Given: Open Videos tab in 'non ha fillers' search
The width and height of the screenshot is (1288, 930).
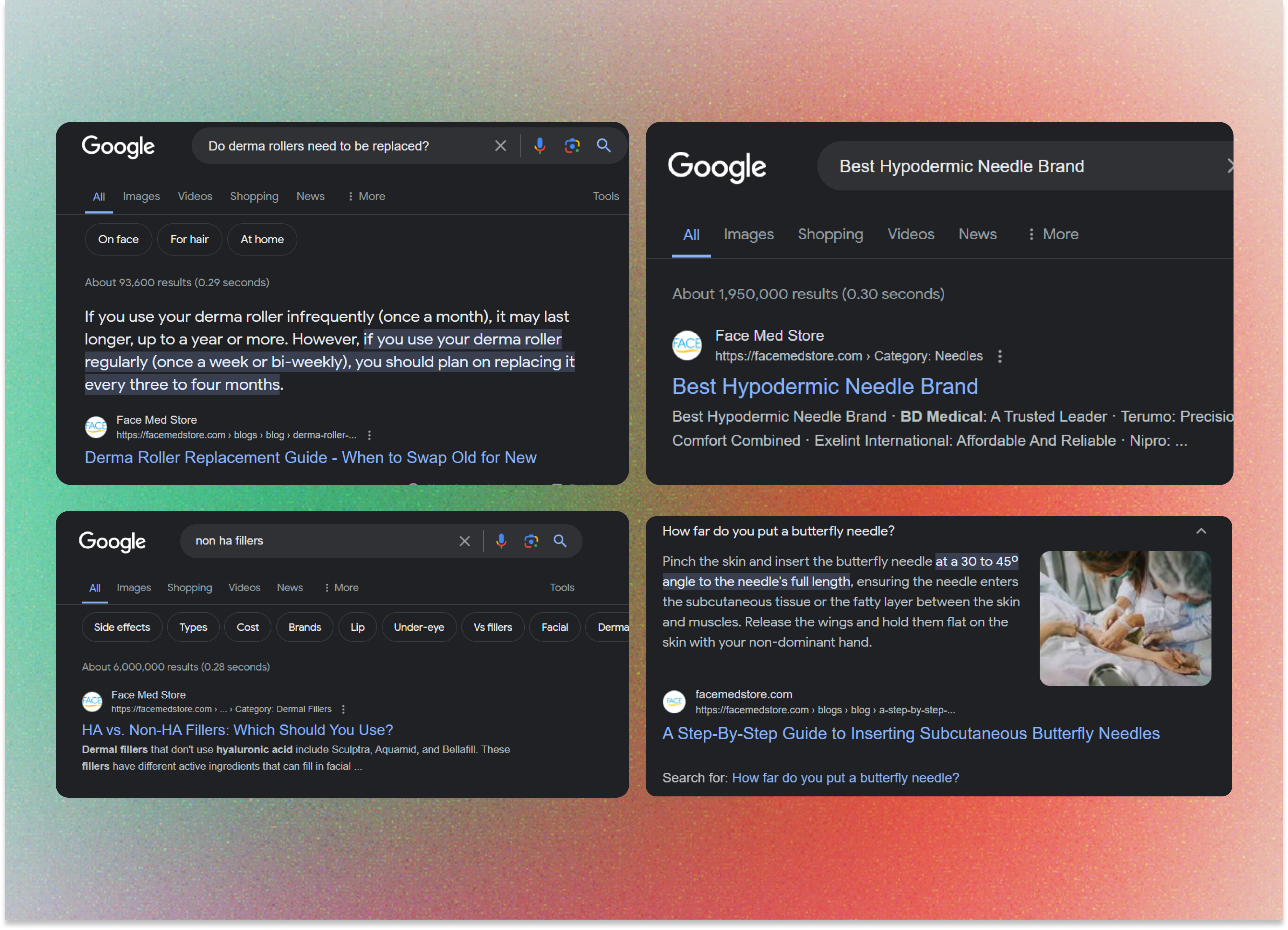Looking at the screenshot, I should 244,588.
